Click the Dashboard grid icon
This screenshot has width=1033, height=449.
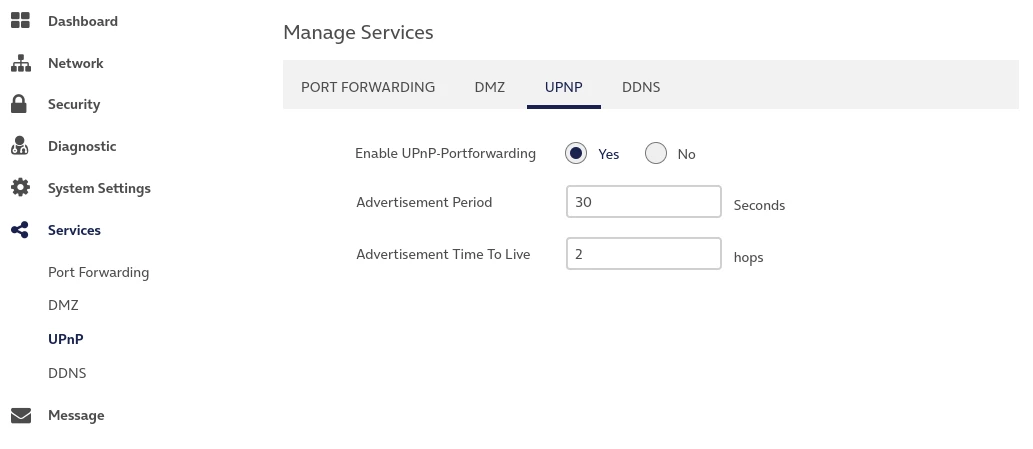20,21
